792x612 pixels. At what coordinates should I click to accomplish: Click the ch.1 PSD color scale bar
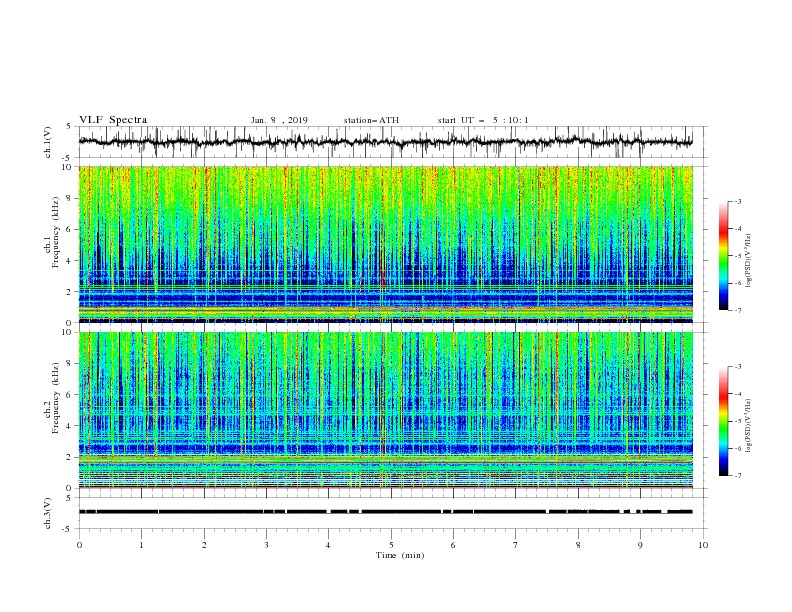click(723, 256)
